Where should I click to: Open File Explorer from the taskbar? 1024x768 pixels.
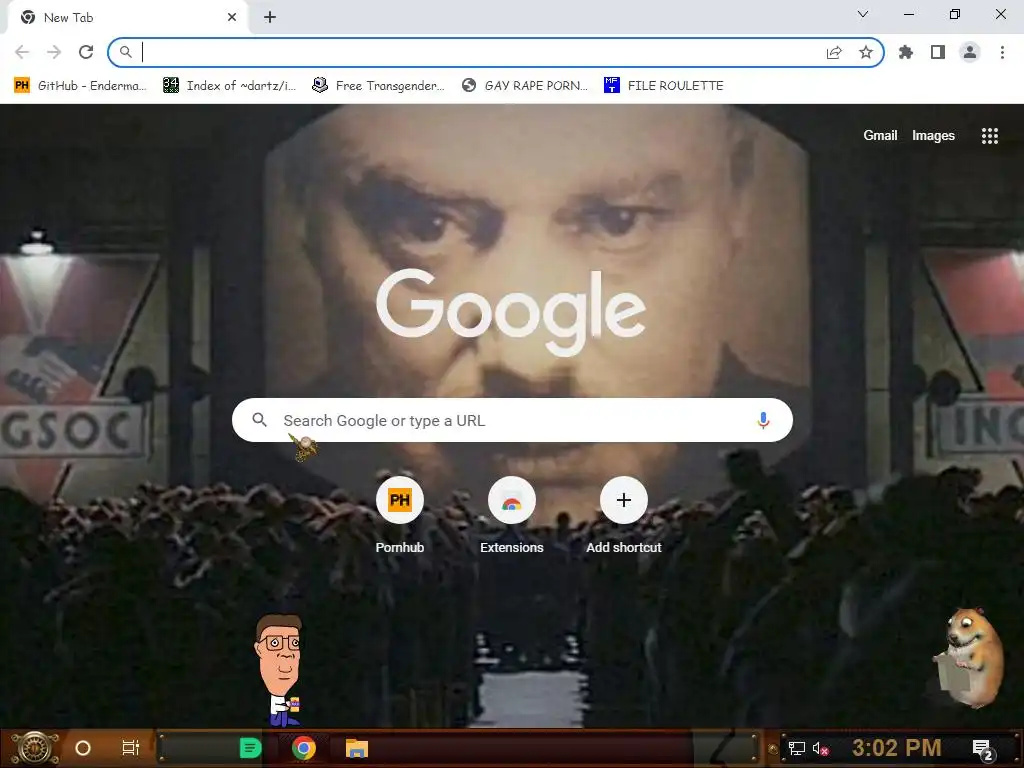tap(357, 748)
